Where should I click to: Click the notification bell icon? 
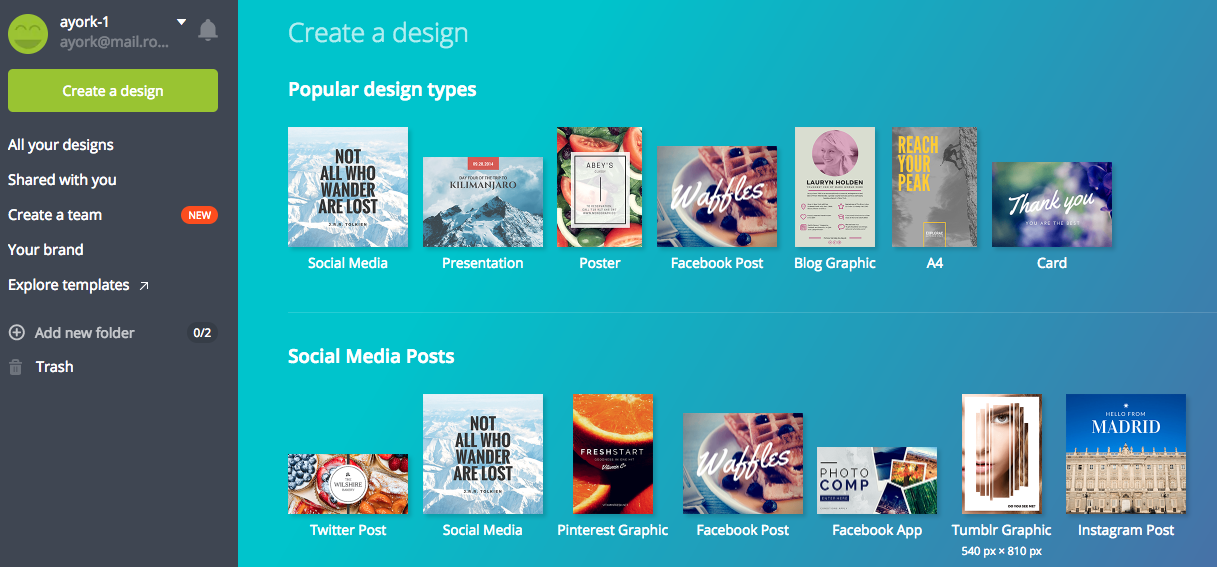(x=208, y=30)
